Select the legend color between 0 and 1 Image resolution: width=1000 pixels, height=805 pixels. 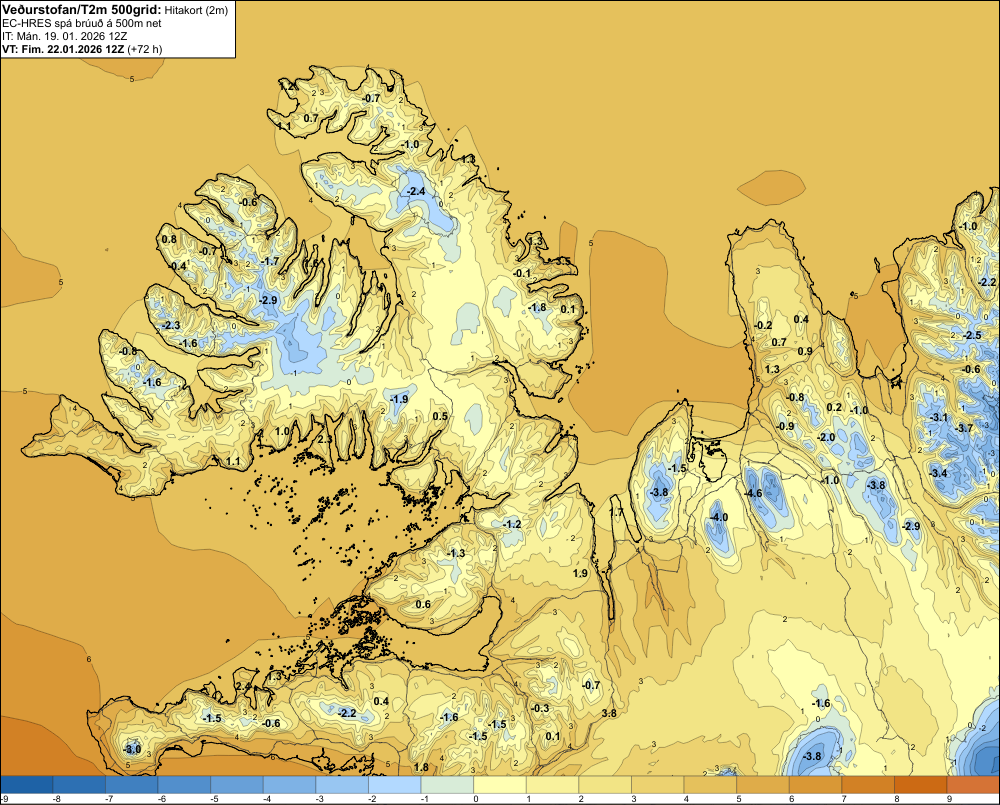499,785
